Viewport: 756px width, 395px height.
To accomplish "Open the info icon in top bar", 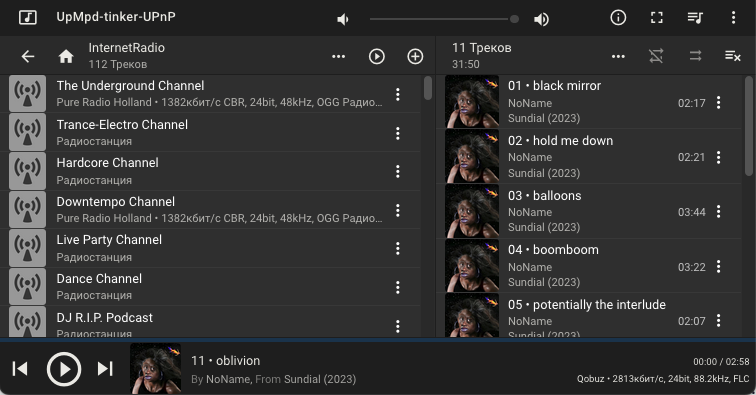I will tap(618, 18).
